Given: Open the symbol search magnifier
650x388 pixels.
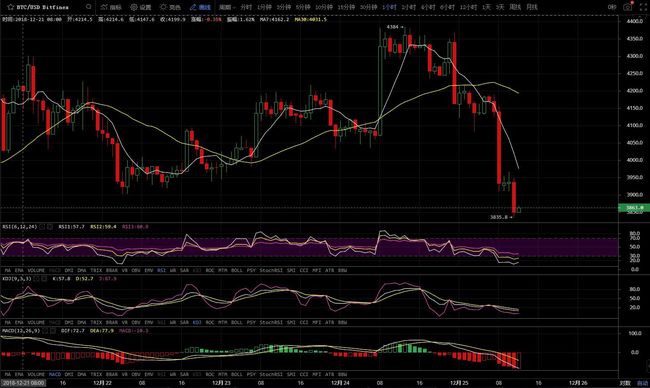Looking at the screenshot, I should [88, 7].
